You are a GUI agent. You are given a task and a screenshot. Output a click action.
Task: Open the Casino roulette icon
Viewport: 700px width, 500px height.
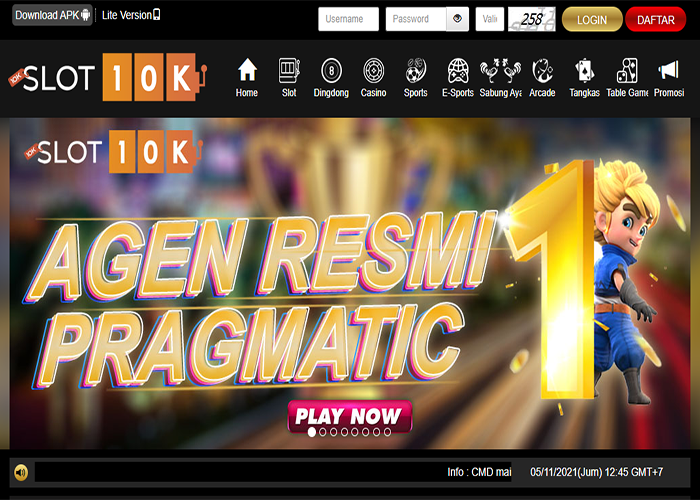click(x=374, y=71)
